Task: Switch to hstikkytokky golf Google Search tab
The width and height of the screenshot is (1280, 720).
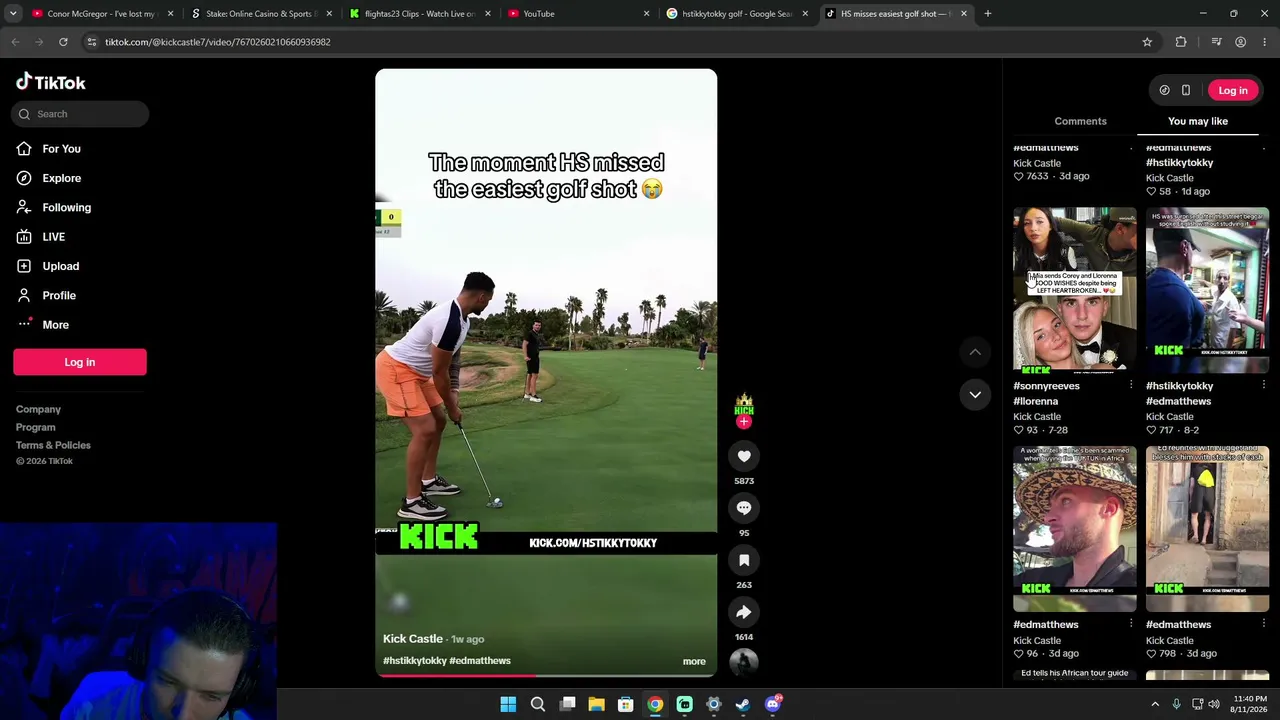Action: tap(737, 14)
